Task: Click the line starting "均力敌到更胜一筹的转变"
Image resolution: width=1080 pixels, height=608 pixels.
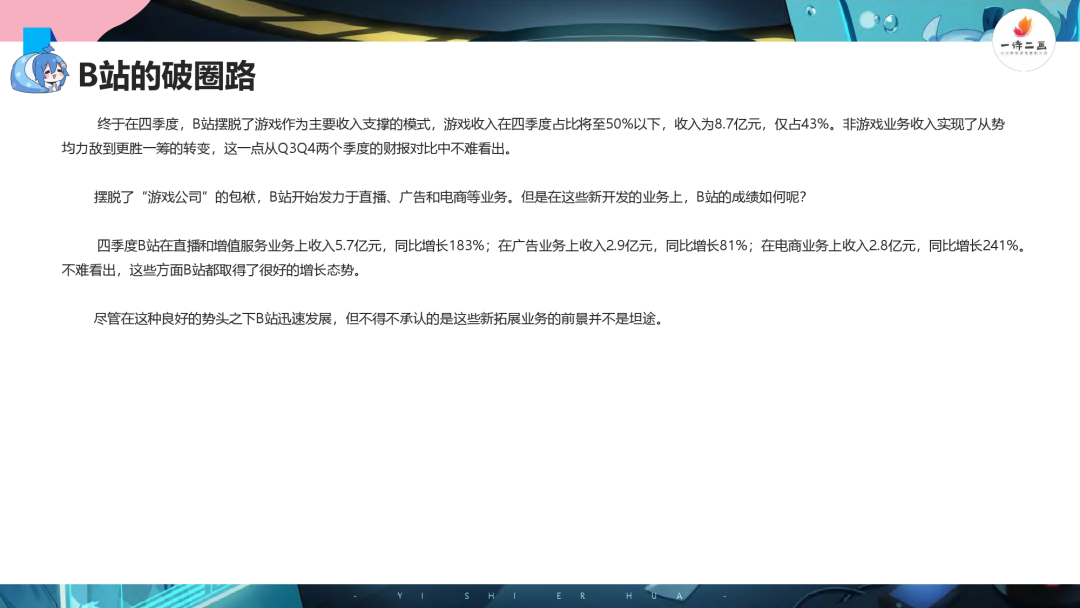Action: pos(287,149)
